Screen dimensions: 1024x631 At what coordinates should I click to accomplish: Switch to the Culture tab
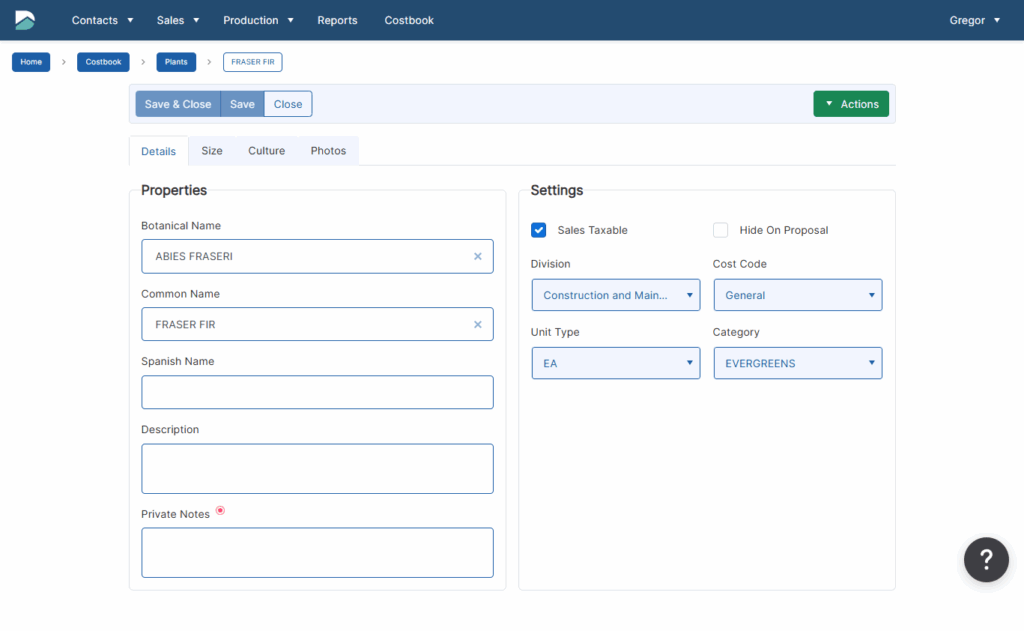click(266, 151)
